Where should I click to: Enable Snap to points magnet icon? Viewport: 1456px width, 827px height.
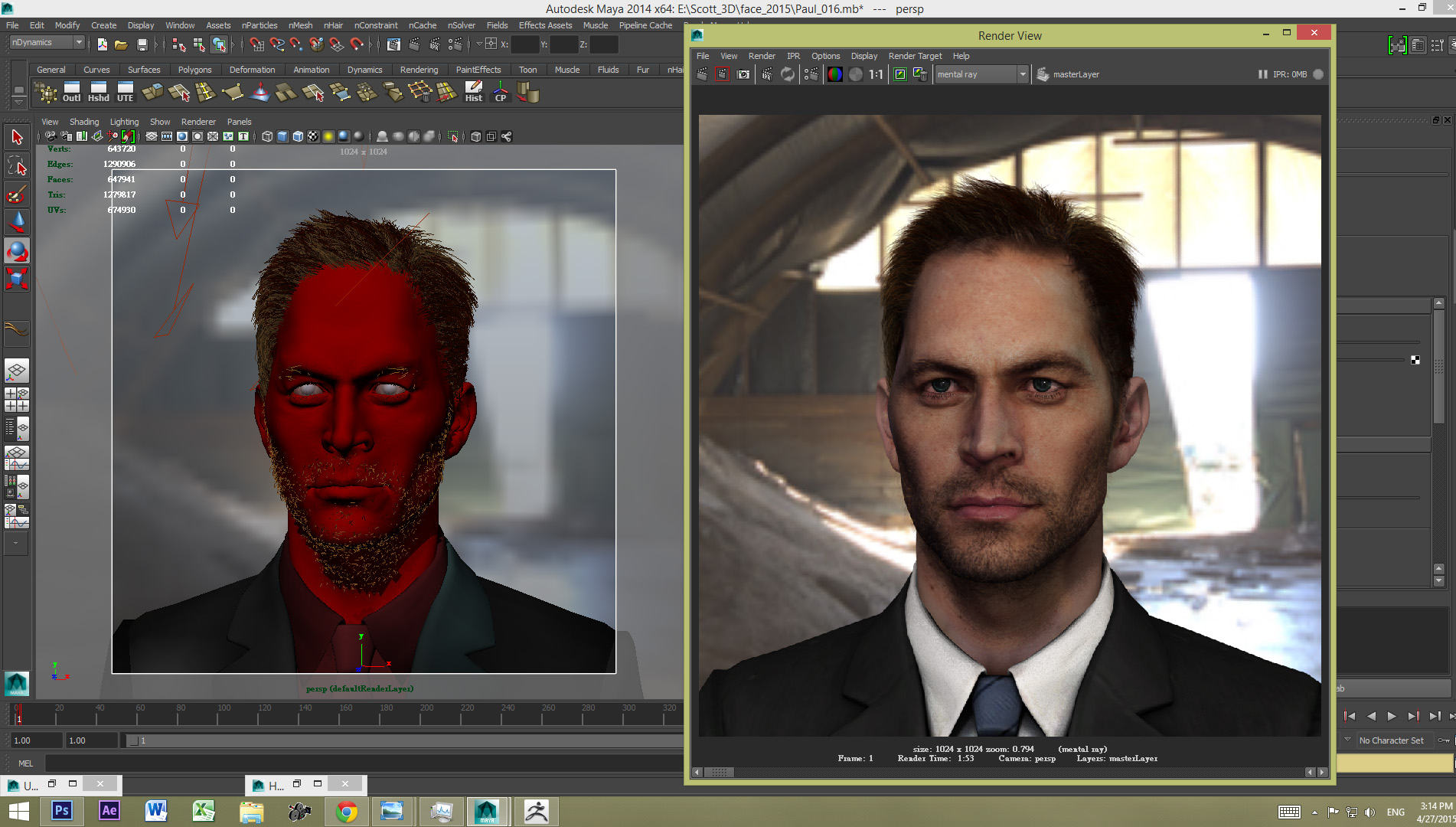pyautogui.click(x=296, y=44)
